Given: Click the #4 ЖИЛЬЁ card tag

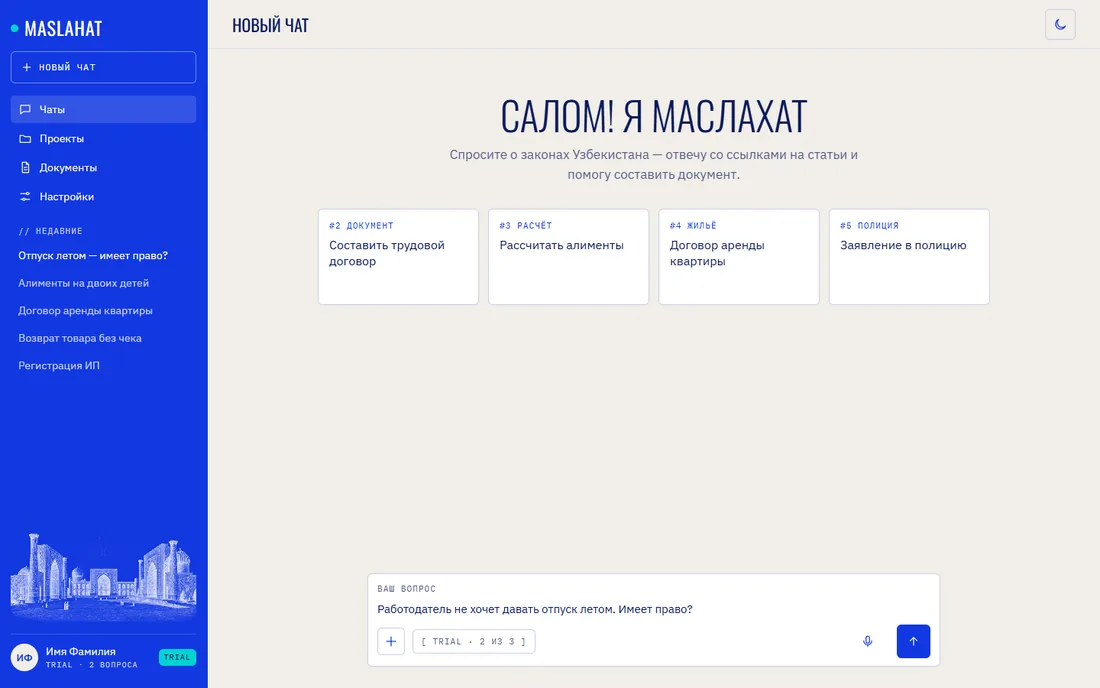Looking at the screenshot, I should click(693, 225).
